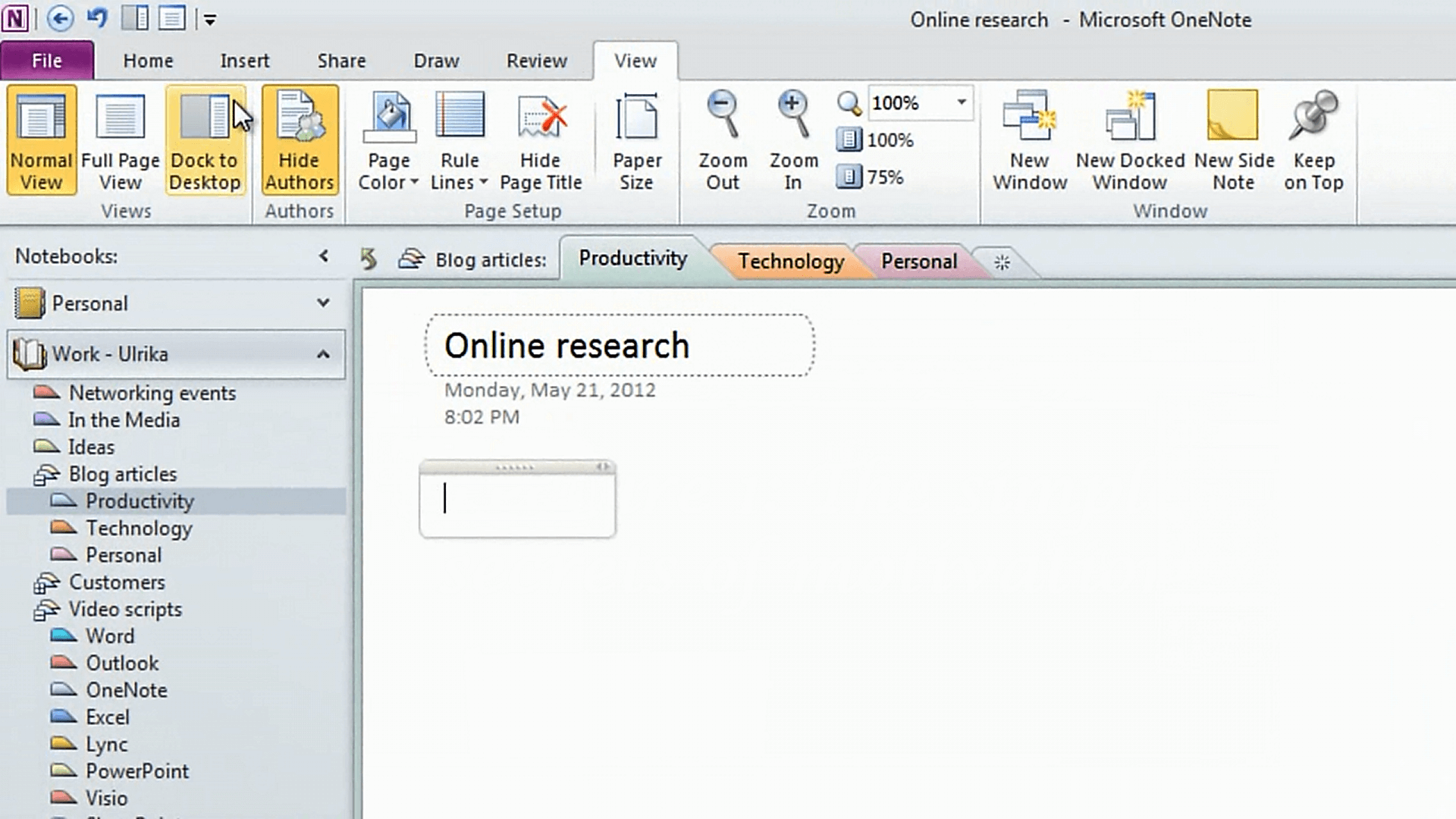
Task: Create a new section tab
Action: coord(1002,262)
